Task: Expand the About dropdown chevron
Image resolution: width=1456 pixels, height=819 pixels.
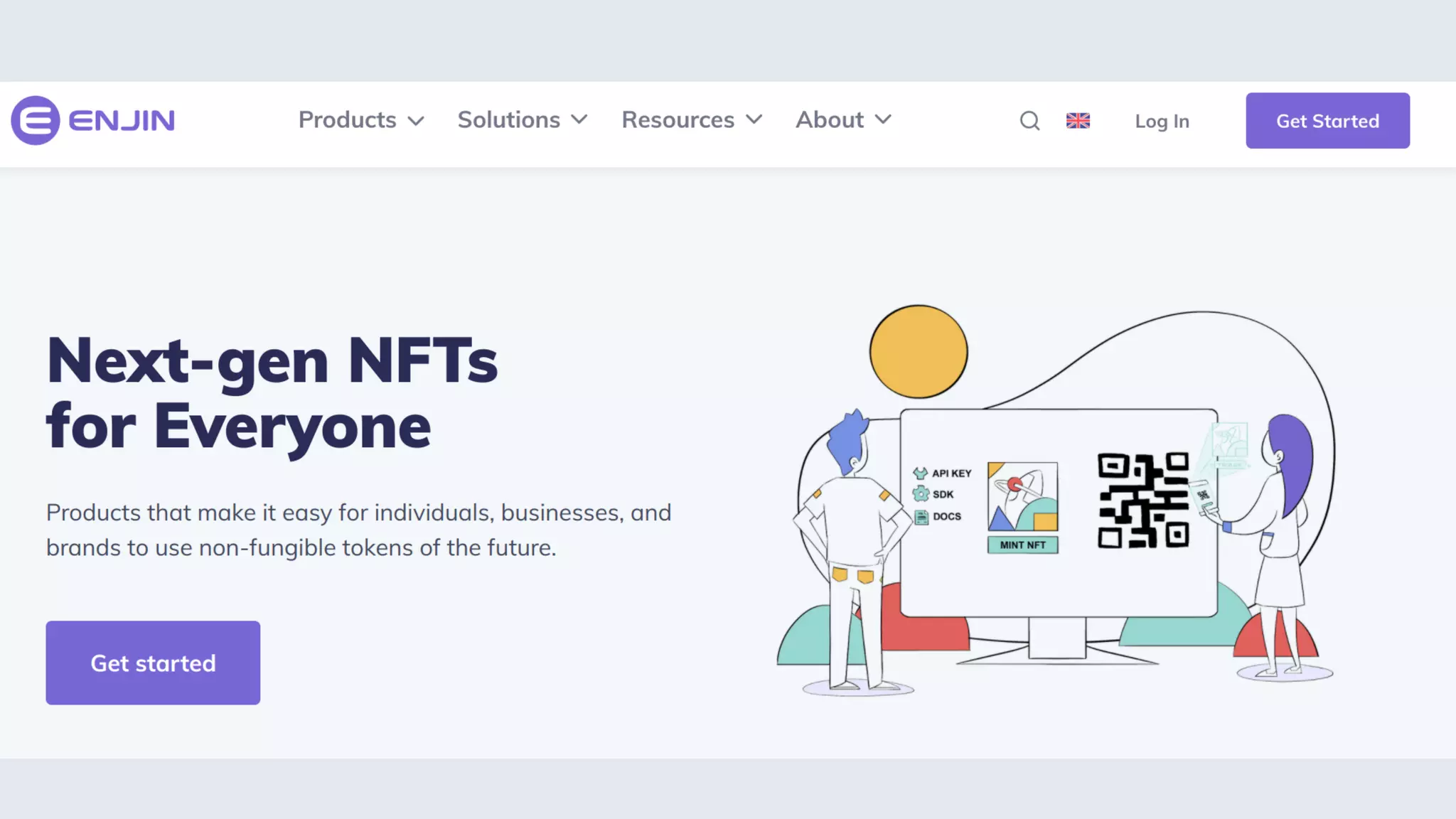Action: [883, 119]
